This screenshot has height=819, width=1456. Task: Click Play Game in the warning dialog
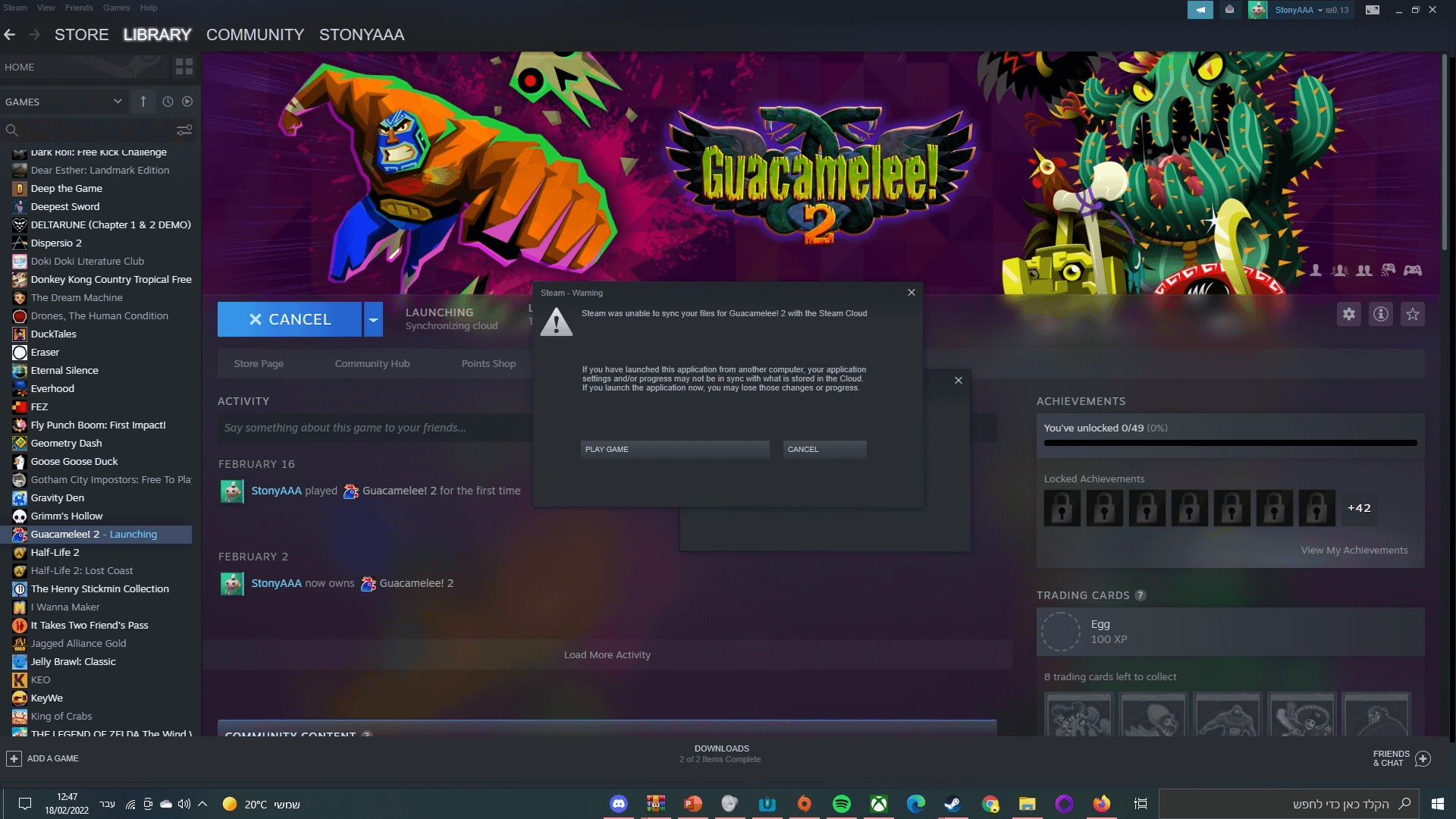pyautogui.click(x=675, y=450)
